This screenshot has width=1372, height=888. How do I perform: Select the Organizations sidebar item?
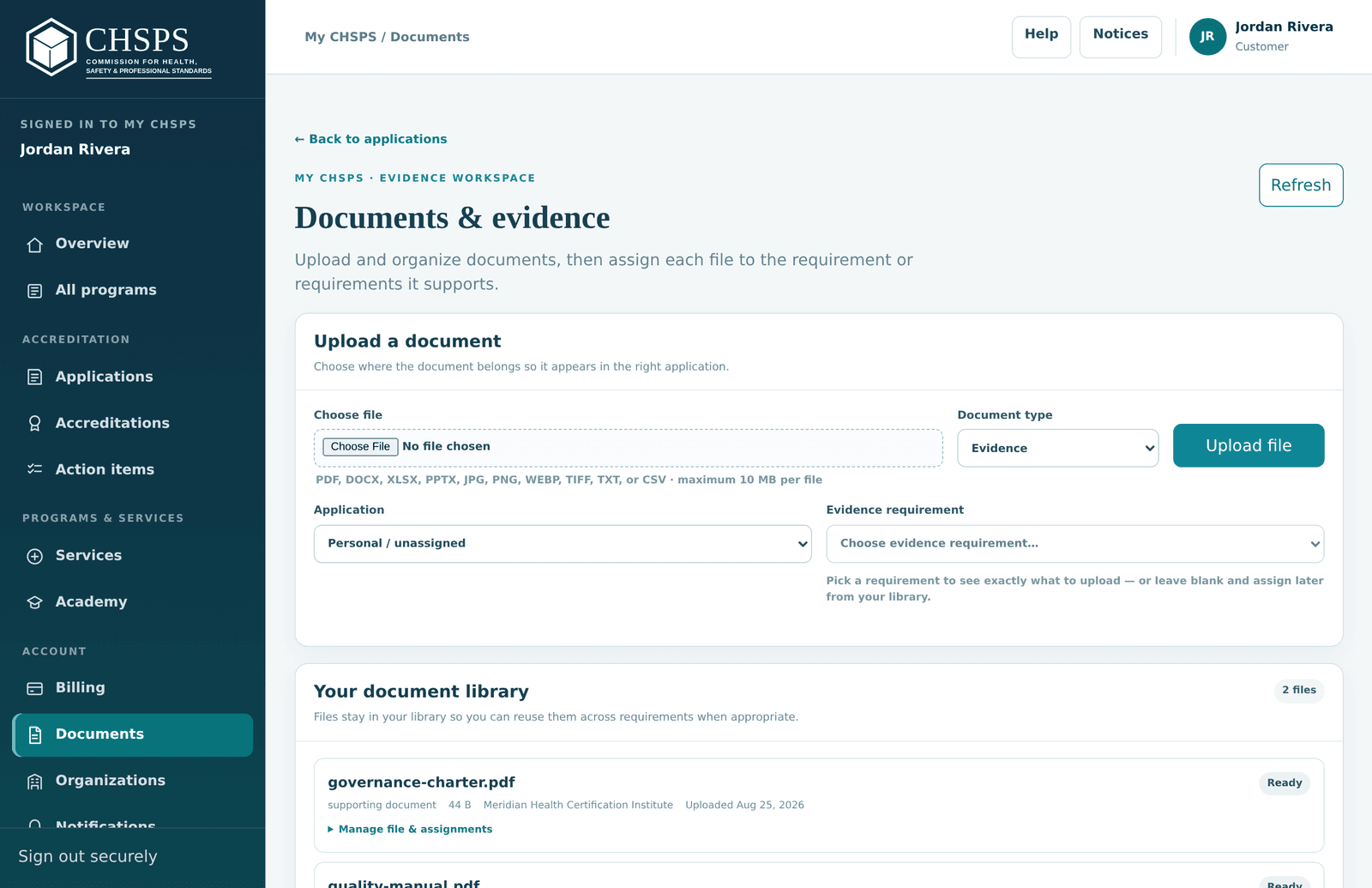pos(133,781)
